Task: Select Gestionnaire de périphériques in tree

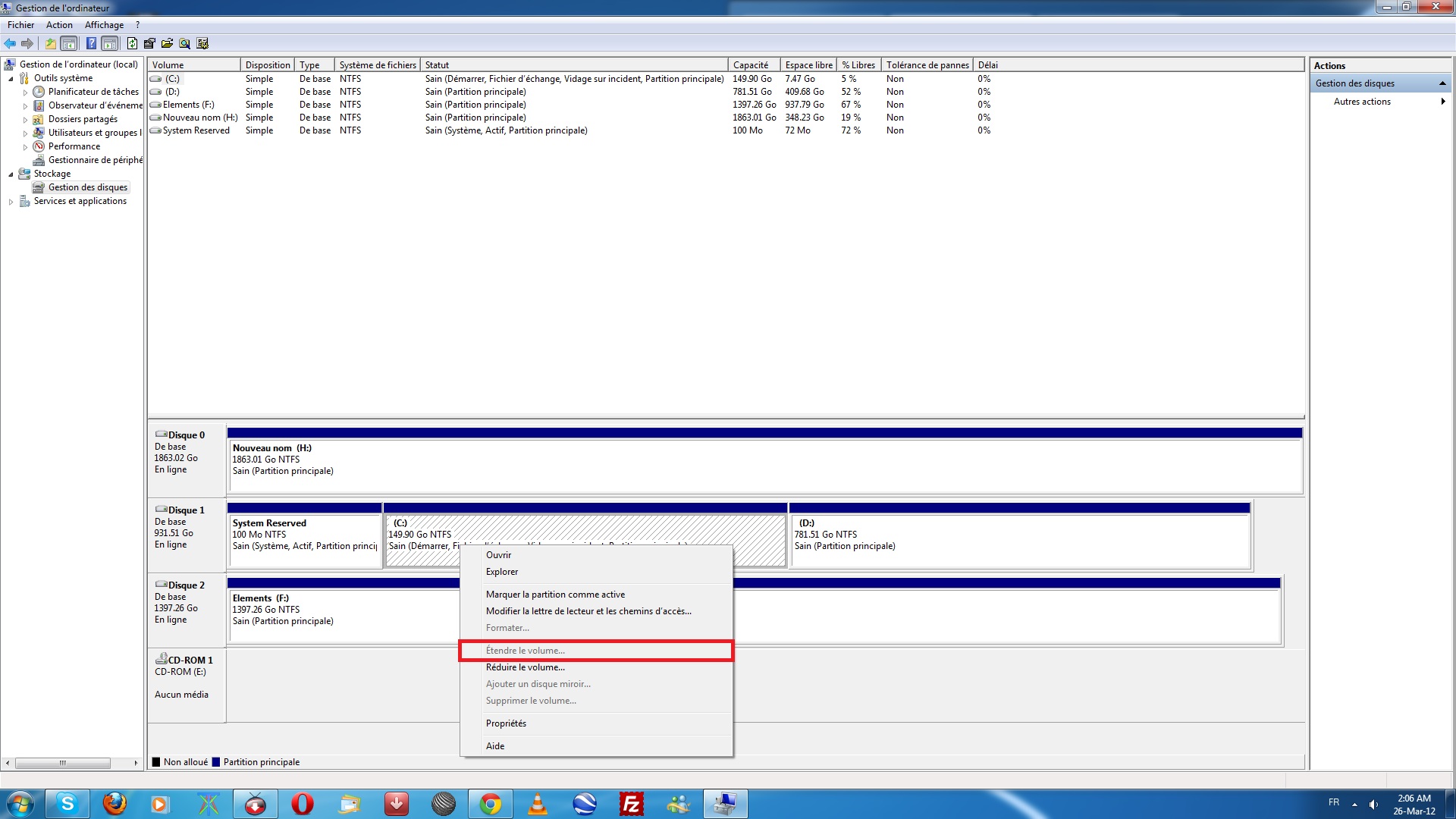Action: [x=95, y=160]
